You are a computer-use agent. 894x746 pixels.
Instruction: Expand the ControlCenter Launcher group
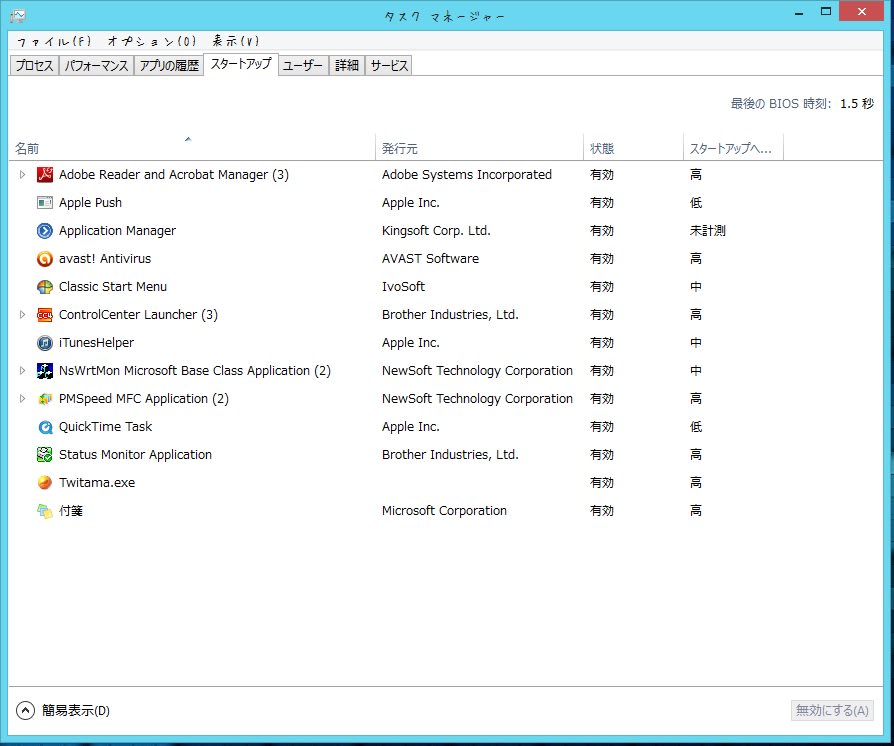[22, 314]
